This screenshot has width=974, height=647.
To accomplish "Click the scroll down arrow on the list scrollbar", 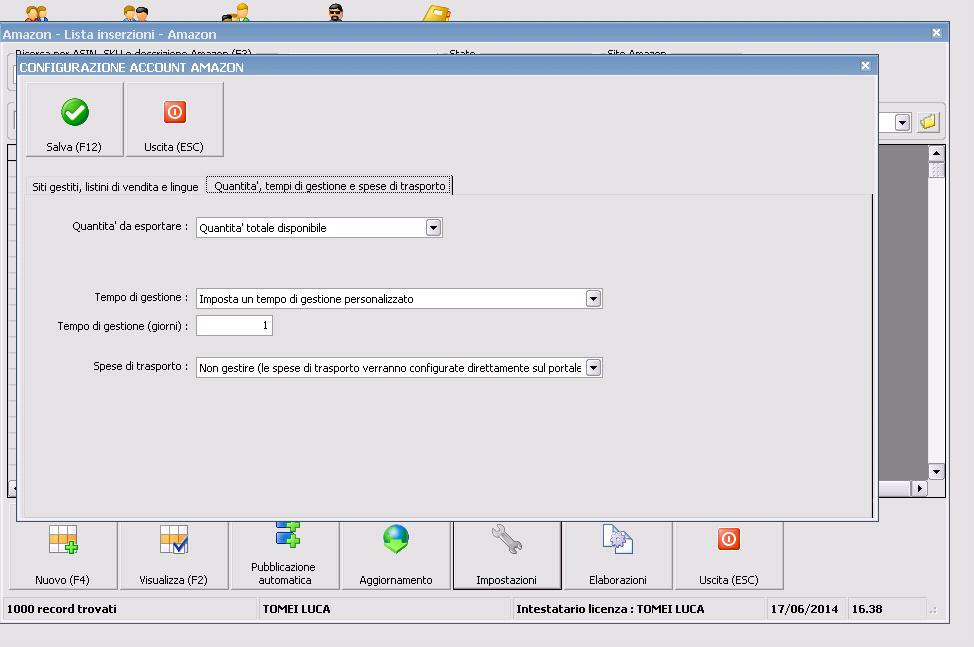I will pyautogui.click(x=936, y=471).
